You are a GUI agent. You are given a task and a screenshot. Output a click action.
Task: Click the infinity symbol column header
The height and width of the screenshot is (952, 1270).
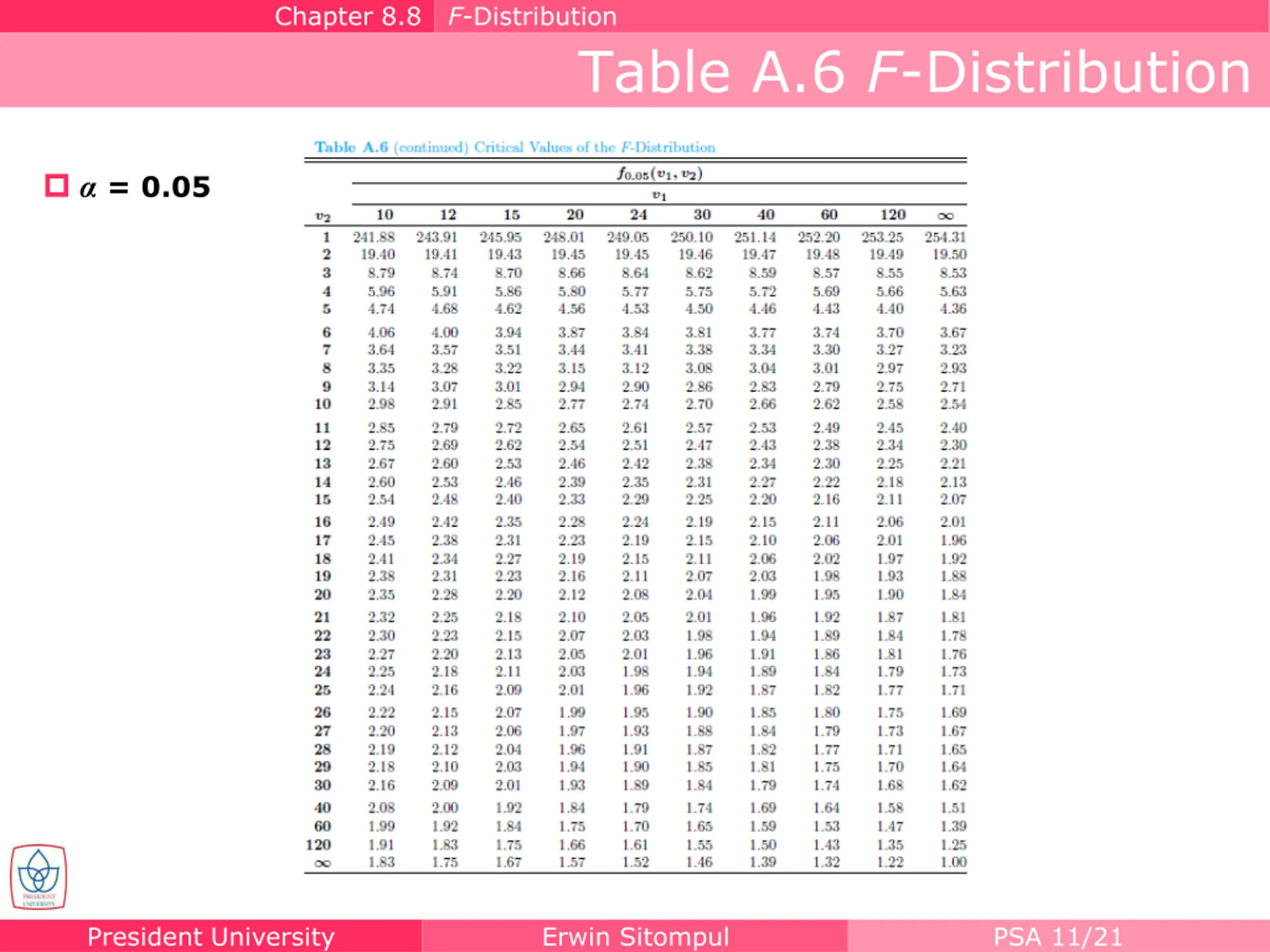945,216
